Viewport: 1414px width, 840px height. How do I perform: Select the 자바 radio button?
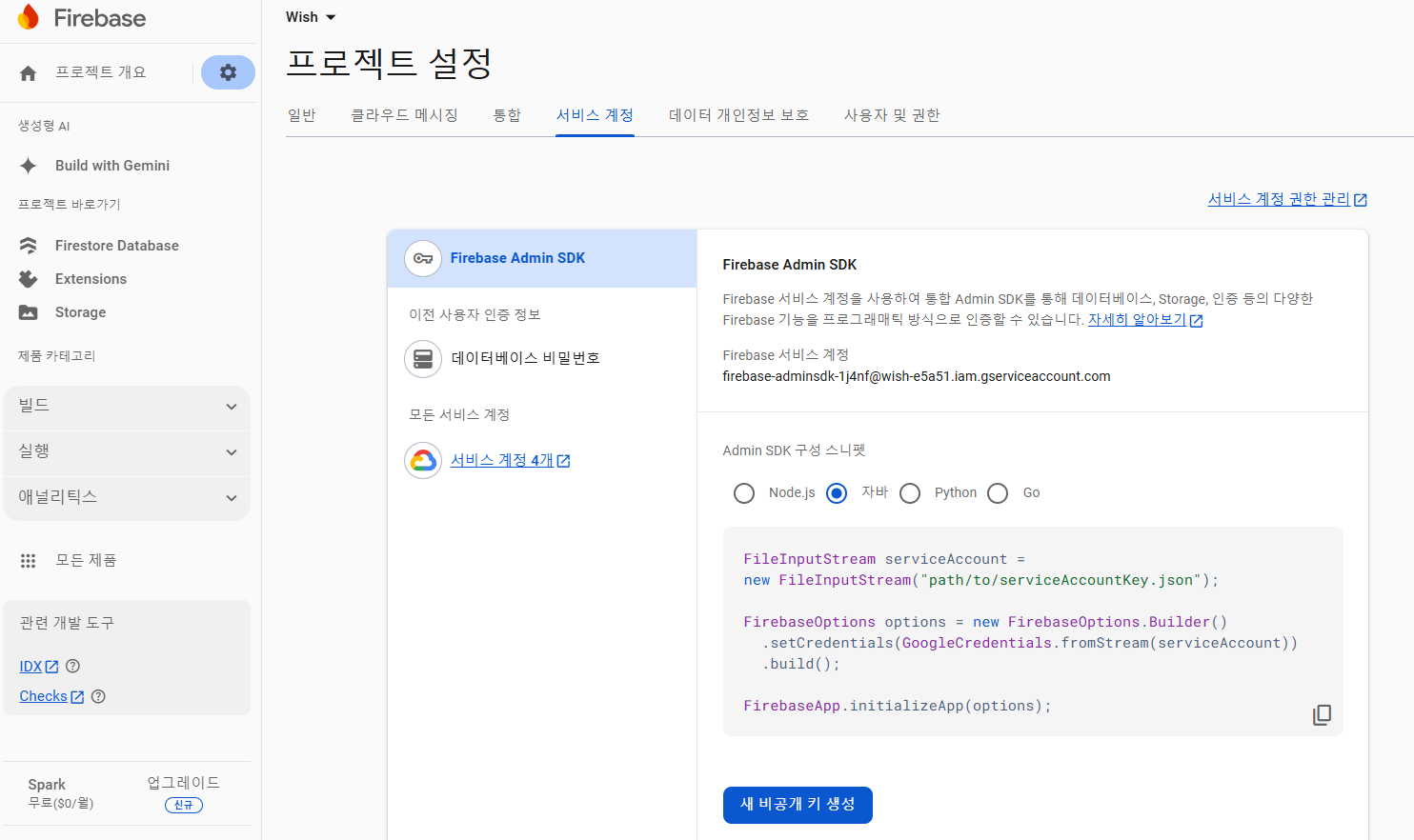tap(837, 493)
